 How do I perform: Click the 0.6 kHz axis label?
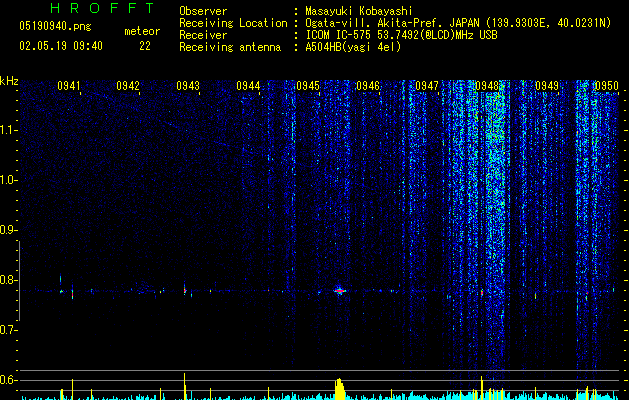[7, 380]
